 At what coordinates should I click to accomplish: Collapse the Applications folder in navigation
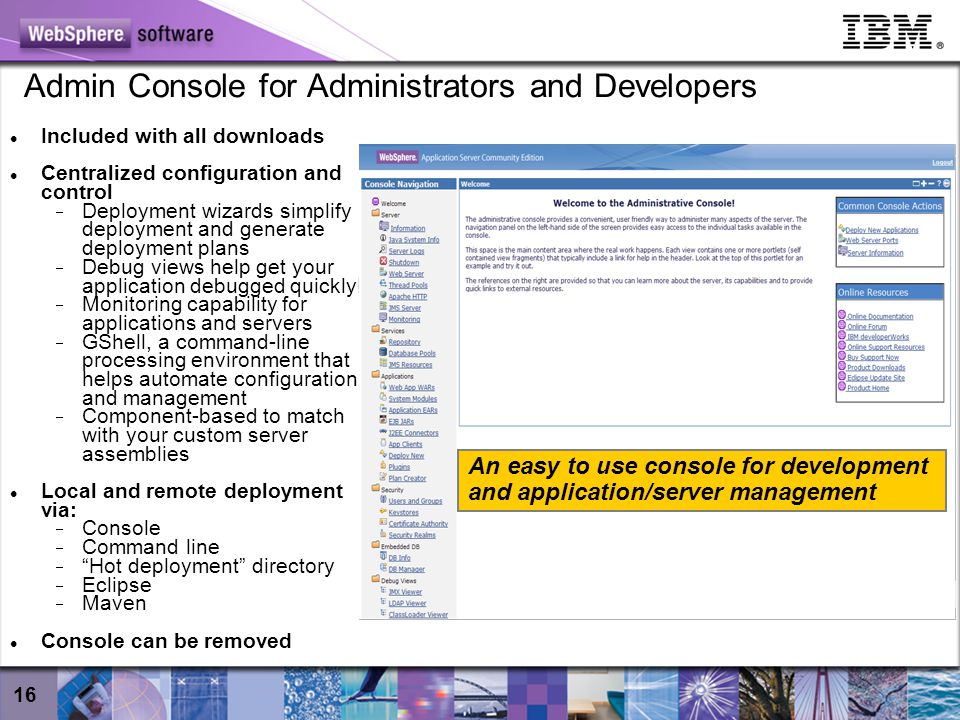point(375,375)
